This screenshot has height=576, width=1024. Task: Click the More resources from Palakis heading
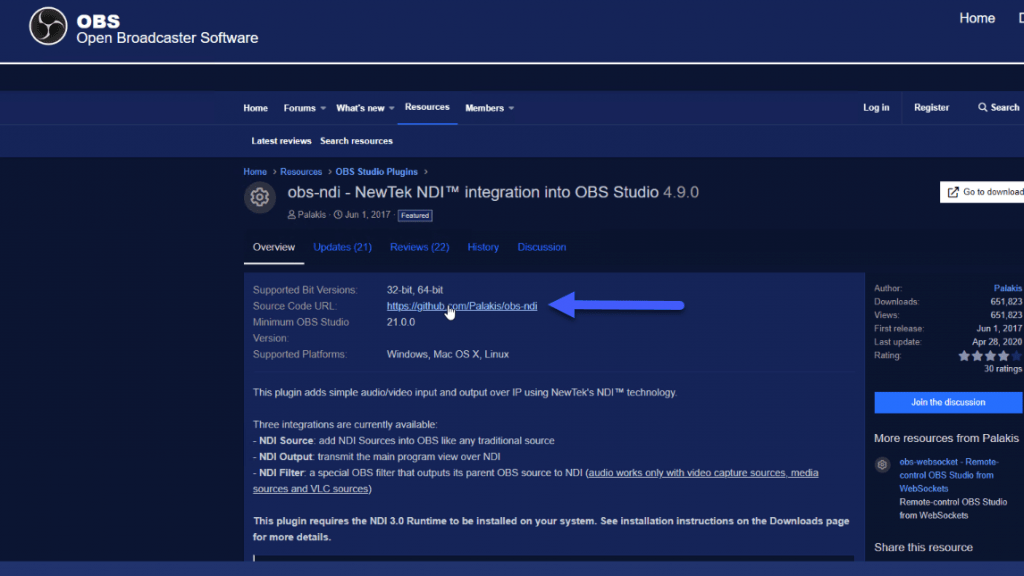[946, 438]
